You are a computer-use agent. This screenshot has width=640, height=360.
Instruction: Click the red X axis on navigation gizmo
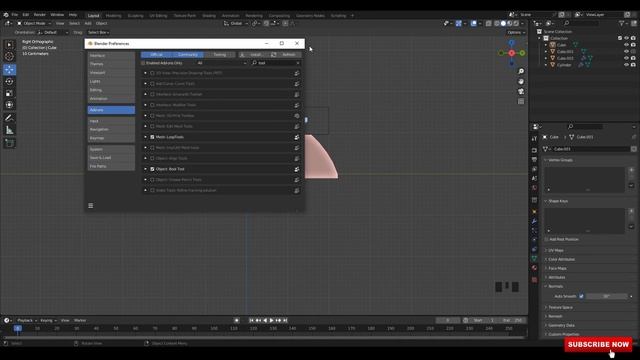point(511,53)
